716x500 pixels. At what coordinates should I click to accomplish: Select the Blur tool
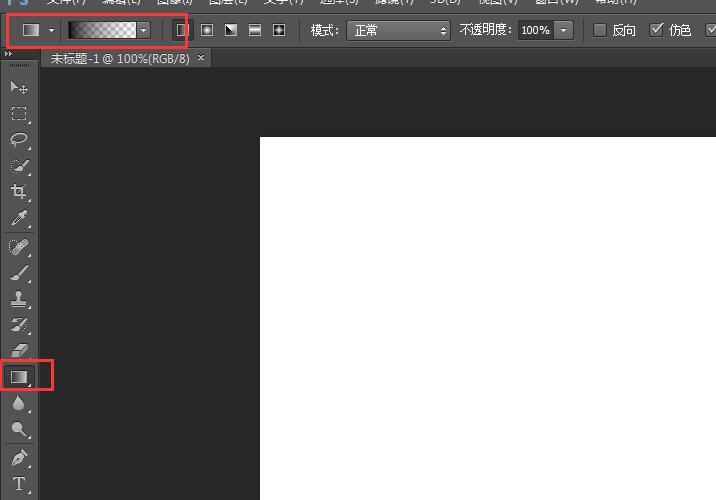click(19, 403)
